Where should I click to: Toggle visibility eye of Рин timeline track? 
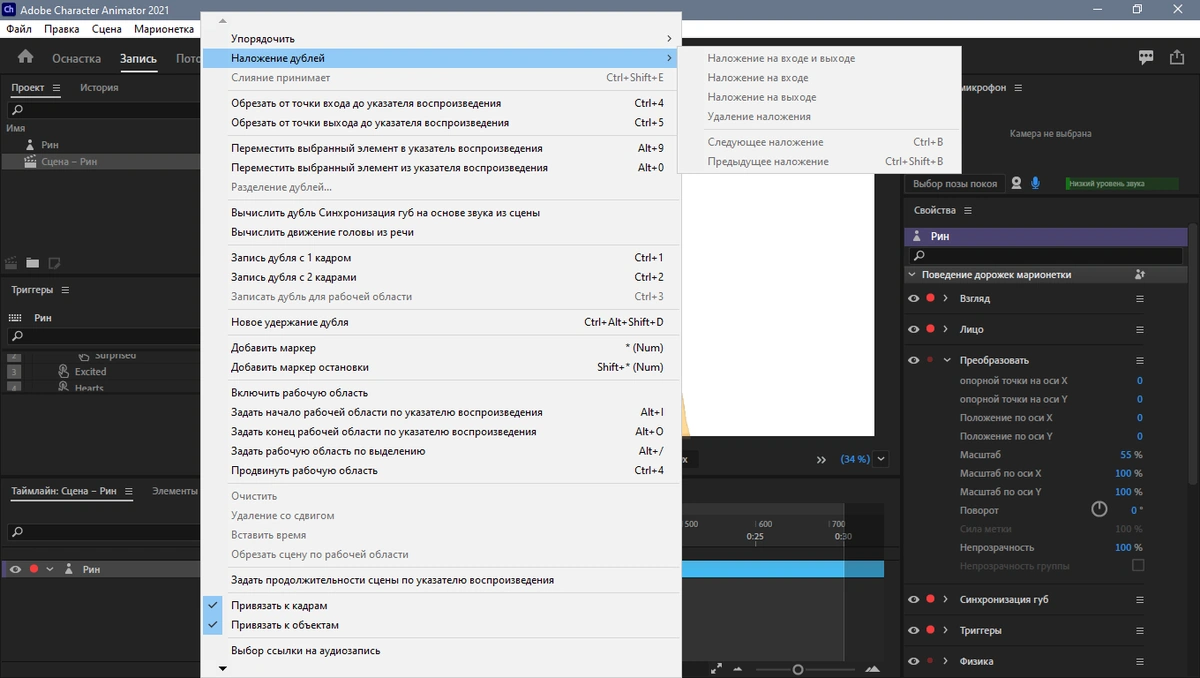(x=15, y=569)
